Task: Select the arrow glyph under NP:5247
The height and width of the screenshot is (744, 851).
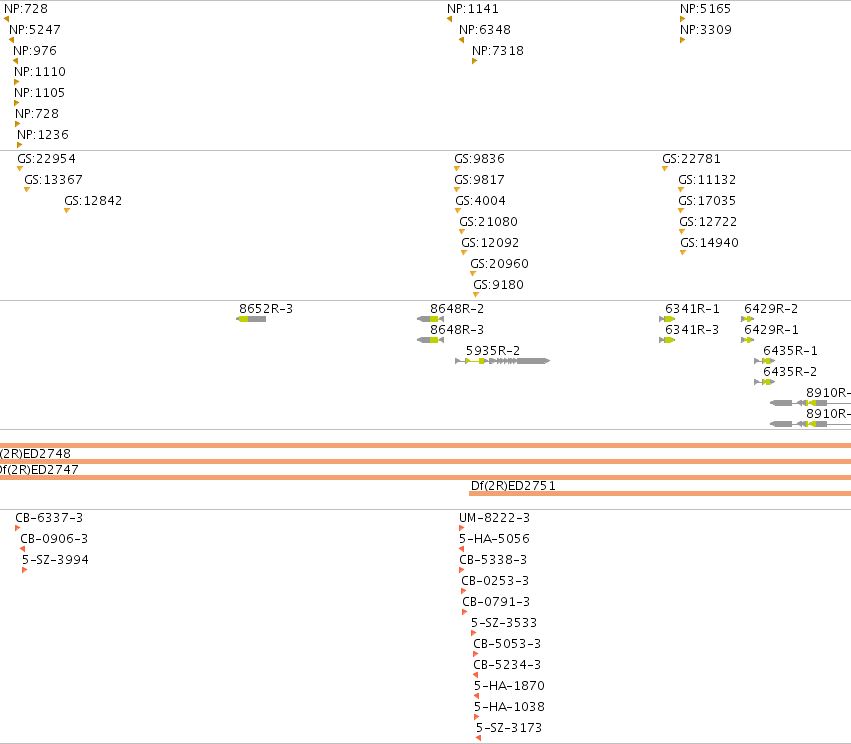Action: pos(11,40)
